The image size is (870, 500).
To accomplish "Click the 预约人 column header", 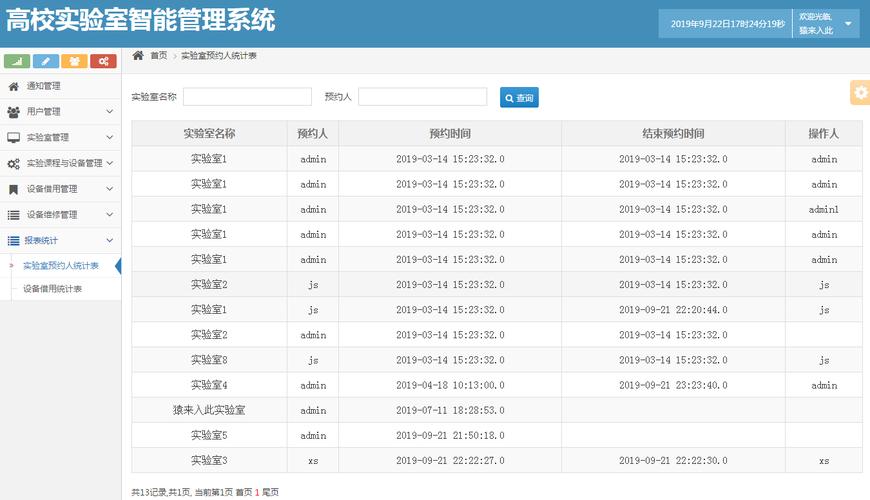I will tap(313, 134).
